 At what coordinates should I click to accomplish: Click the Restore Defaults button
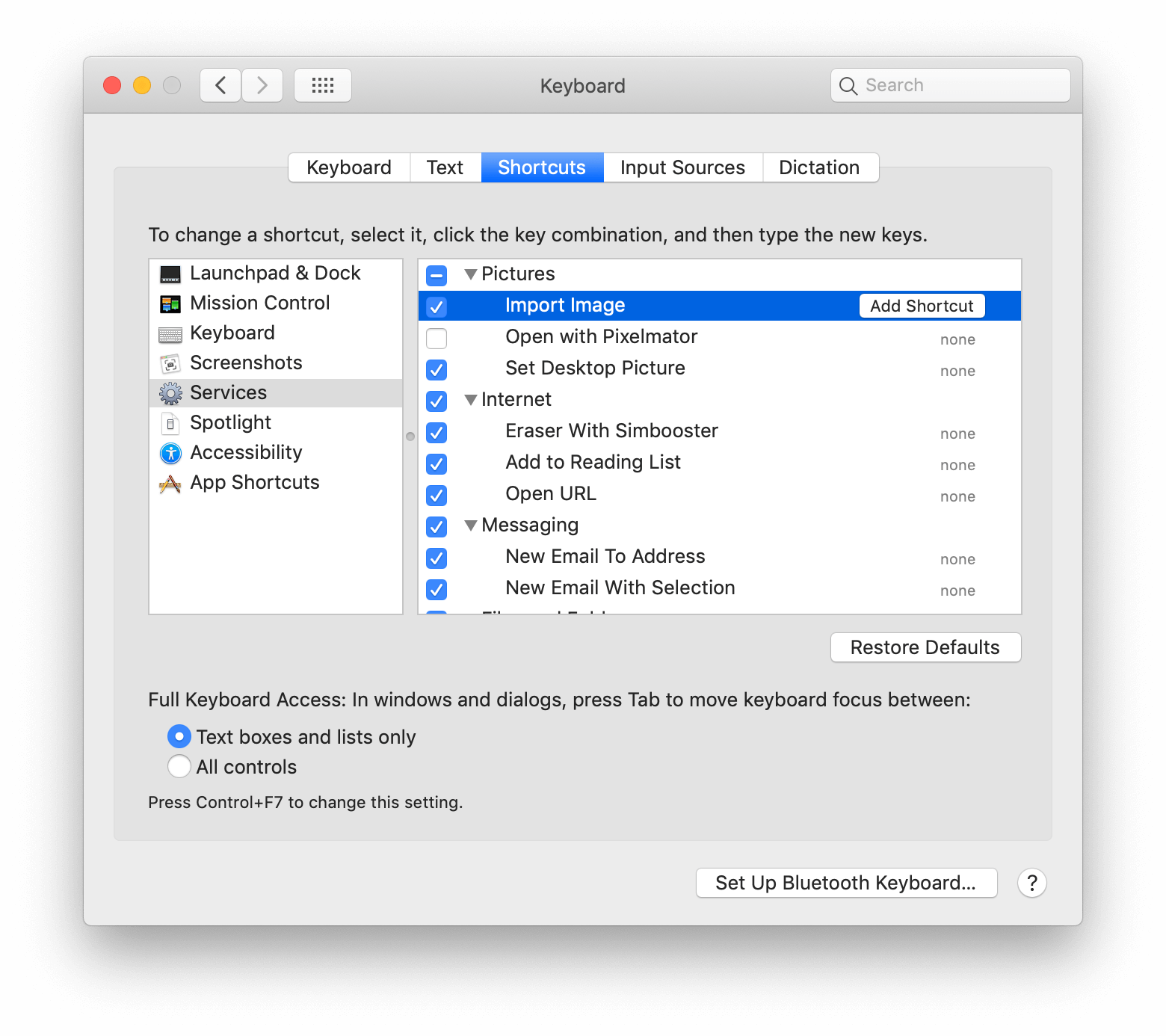(x=925, y=647)
